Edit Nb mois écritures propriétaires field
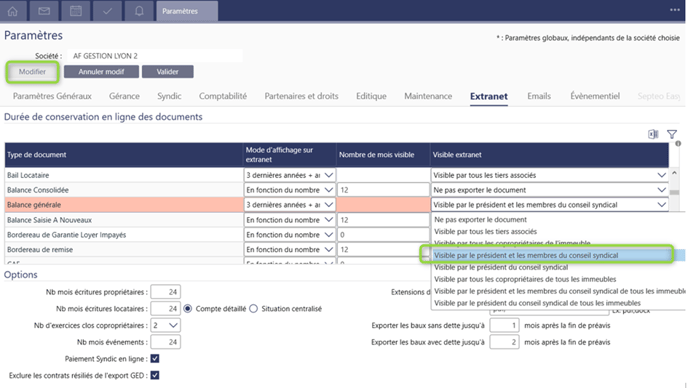The height and width of the screenshot is (388, 688). (x=165, y=292)
